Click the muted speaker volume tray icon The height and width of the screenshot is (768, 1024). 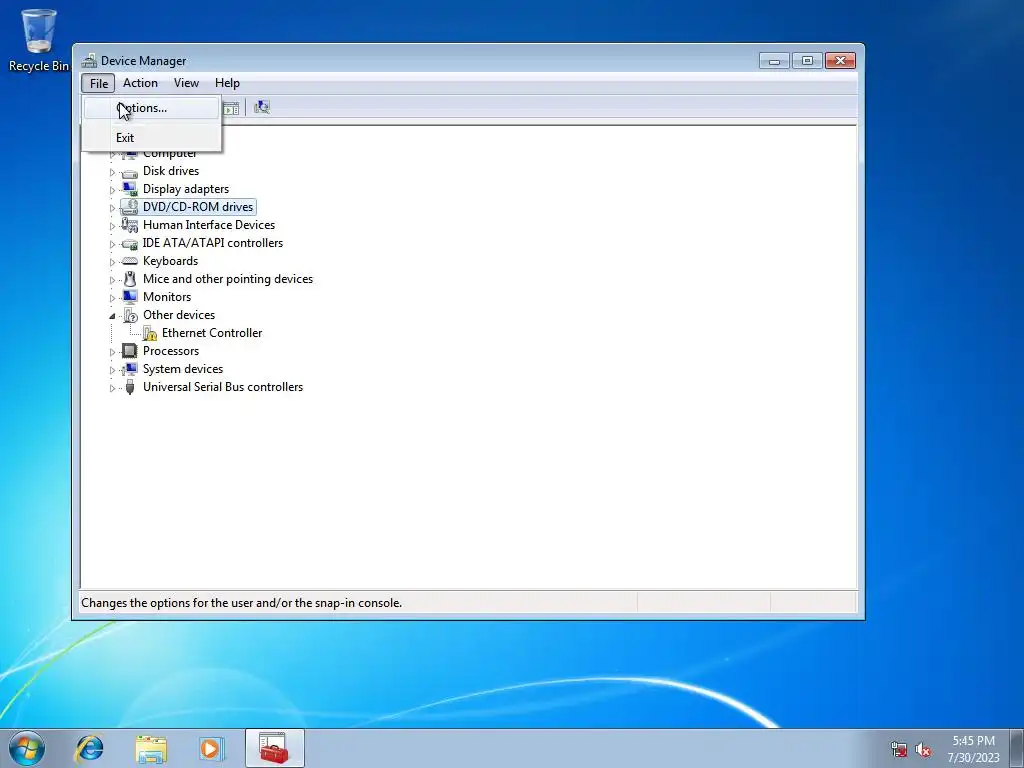point(923,749)
